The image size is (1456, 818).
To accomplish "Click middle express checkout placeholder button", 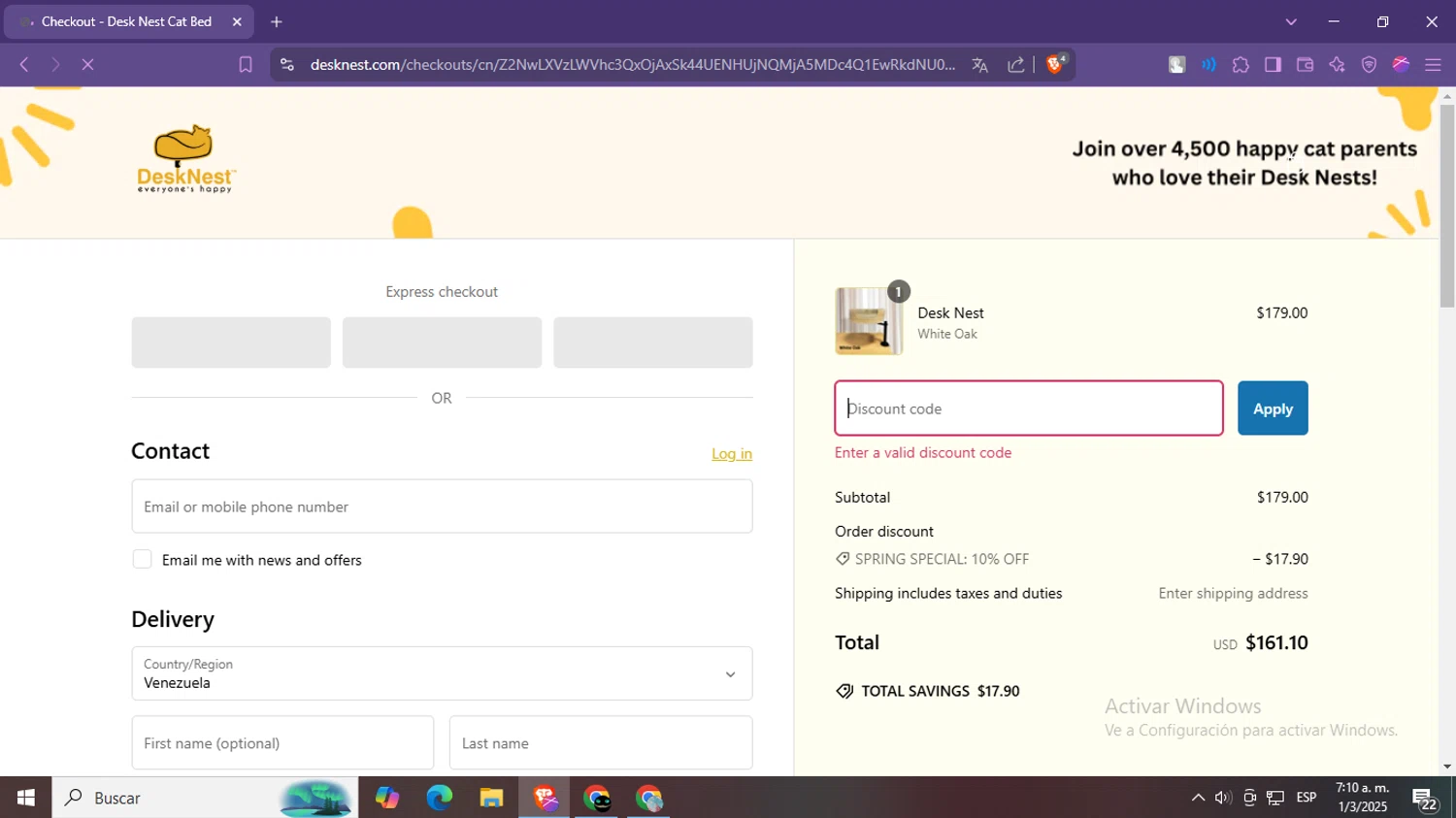I will (442, 343).
